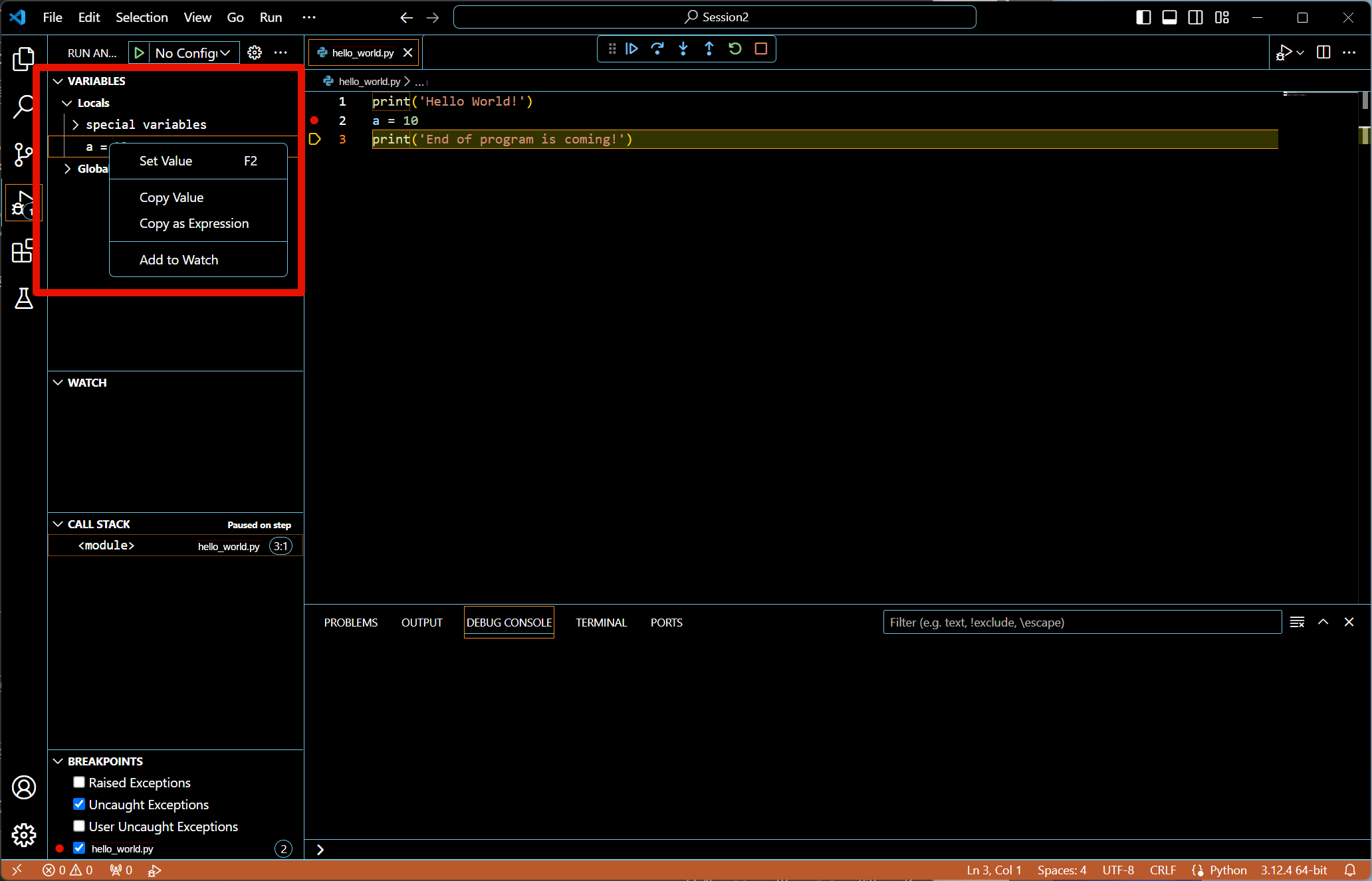Uncheck the Uncaught Exceptions breakpoint
1372x881 pixels.
tap(79, 804)
